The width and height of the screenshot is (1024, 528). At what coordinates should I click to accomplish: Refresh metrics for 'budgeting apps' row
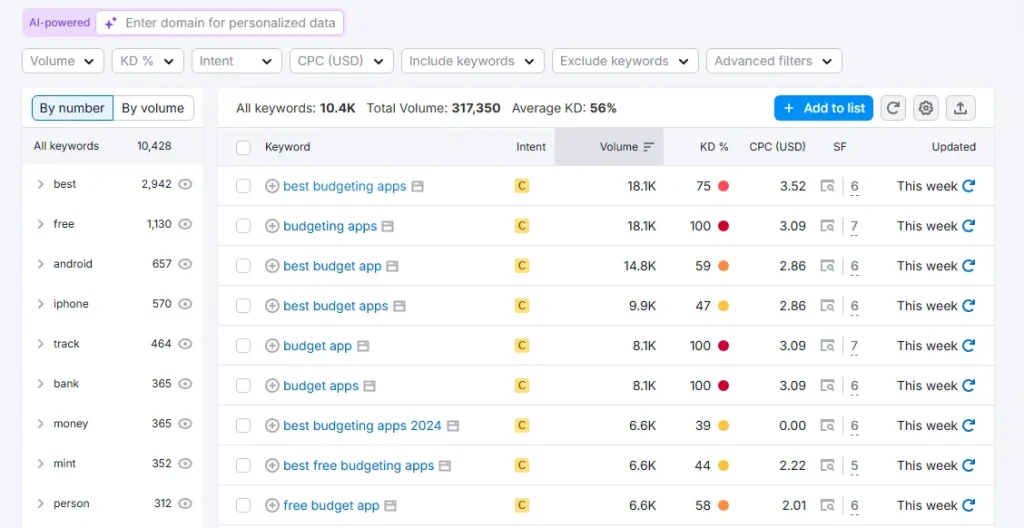[x=968, y=226]
